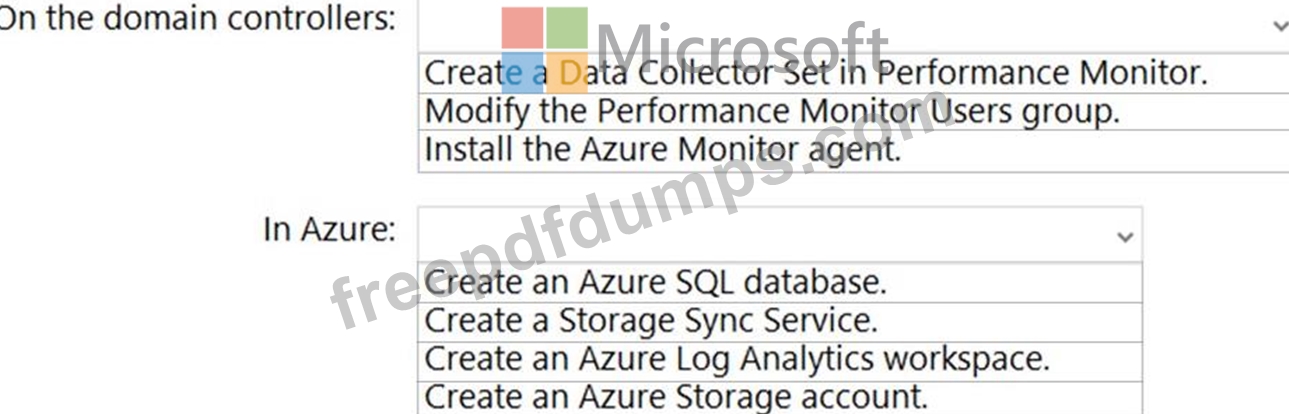Pick 'Install the Azure Monitor agent' option
The width and height of the screenshot is (1289, 414).
[663, 149]
